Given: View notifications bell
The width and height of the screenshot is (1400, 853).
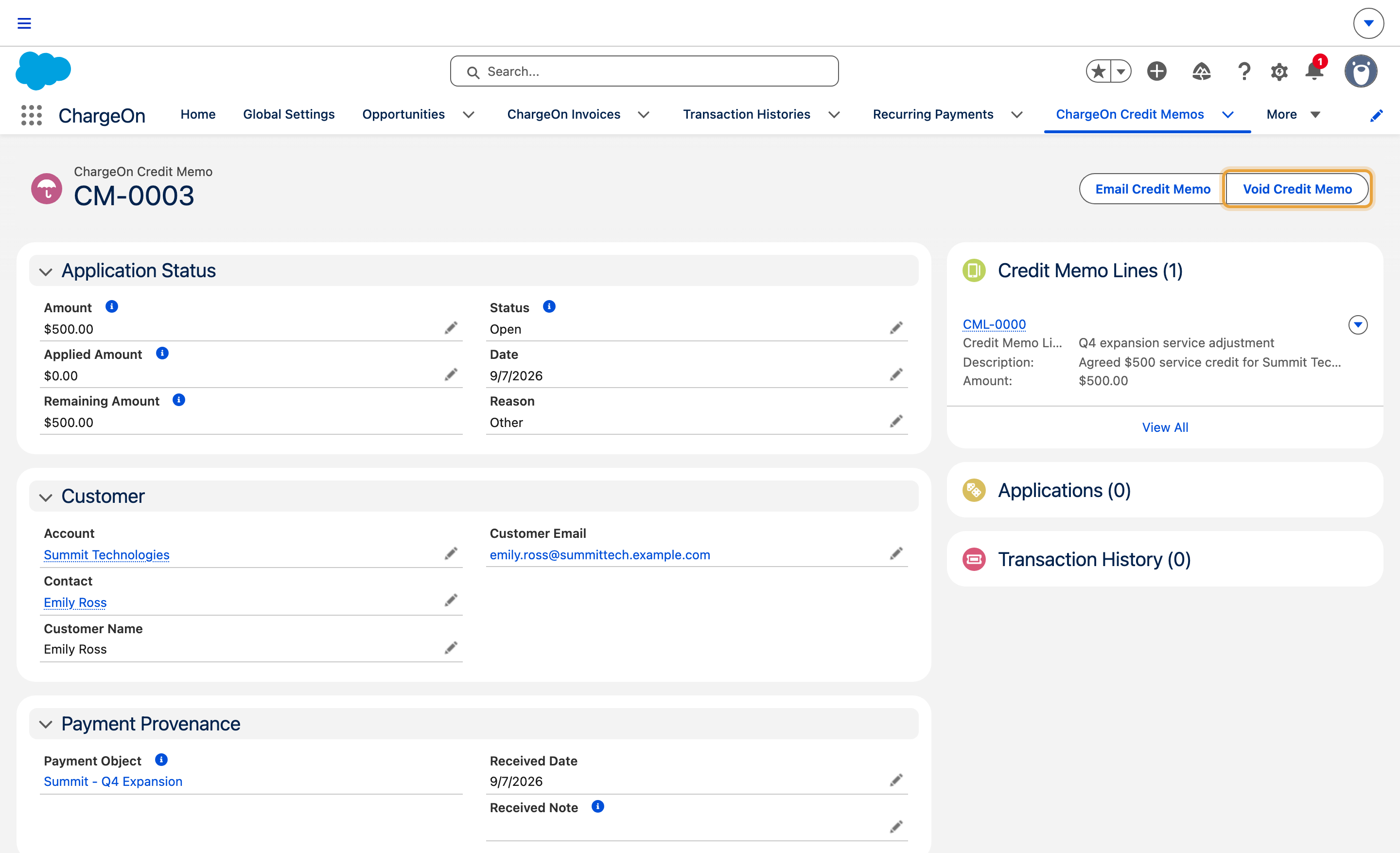Looking at the screenshot, I should tap(1314, 71).
